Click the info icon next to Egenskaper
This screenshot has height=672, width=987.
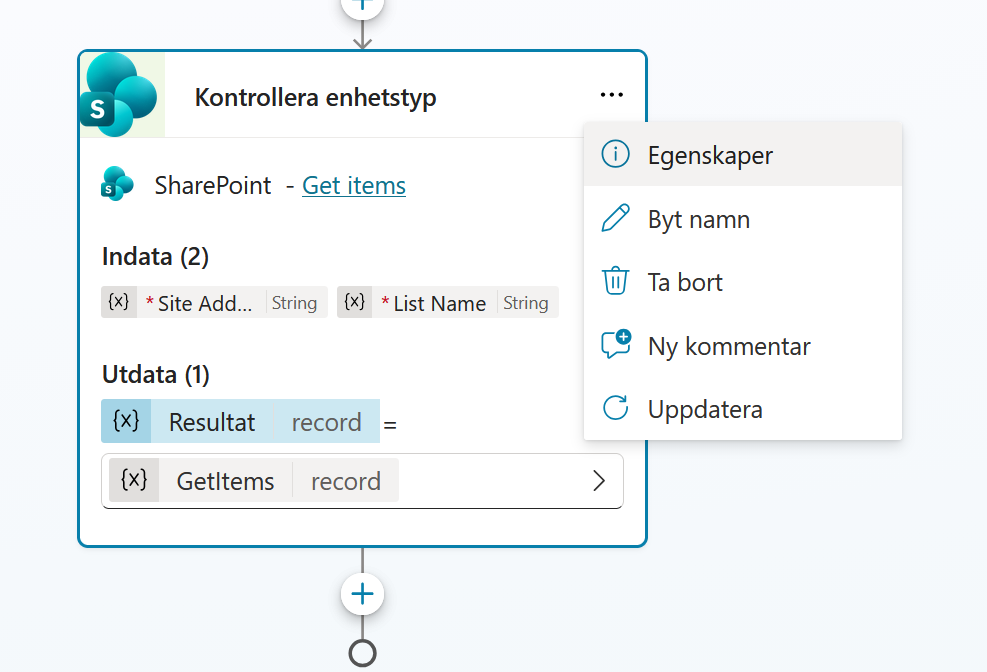click(x=615, y=154)
